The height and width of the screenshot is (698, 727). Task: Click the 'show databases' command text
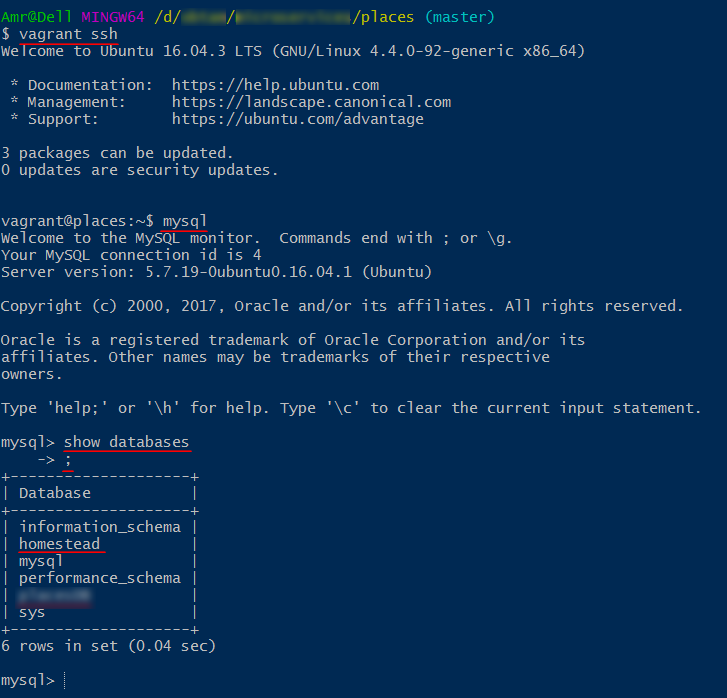[127, 442]
